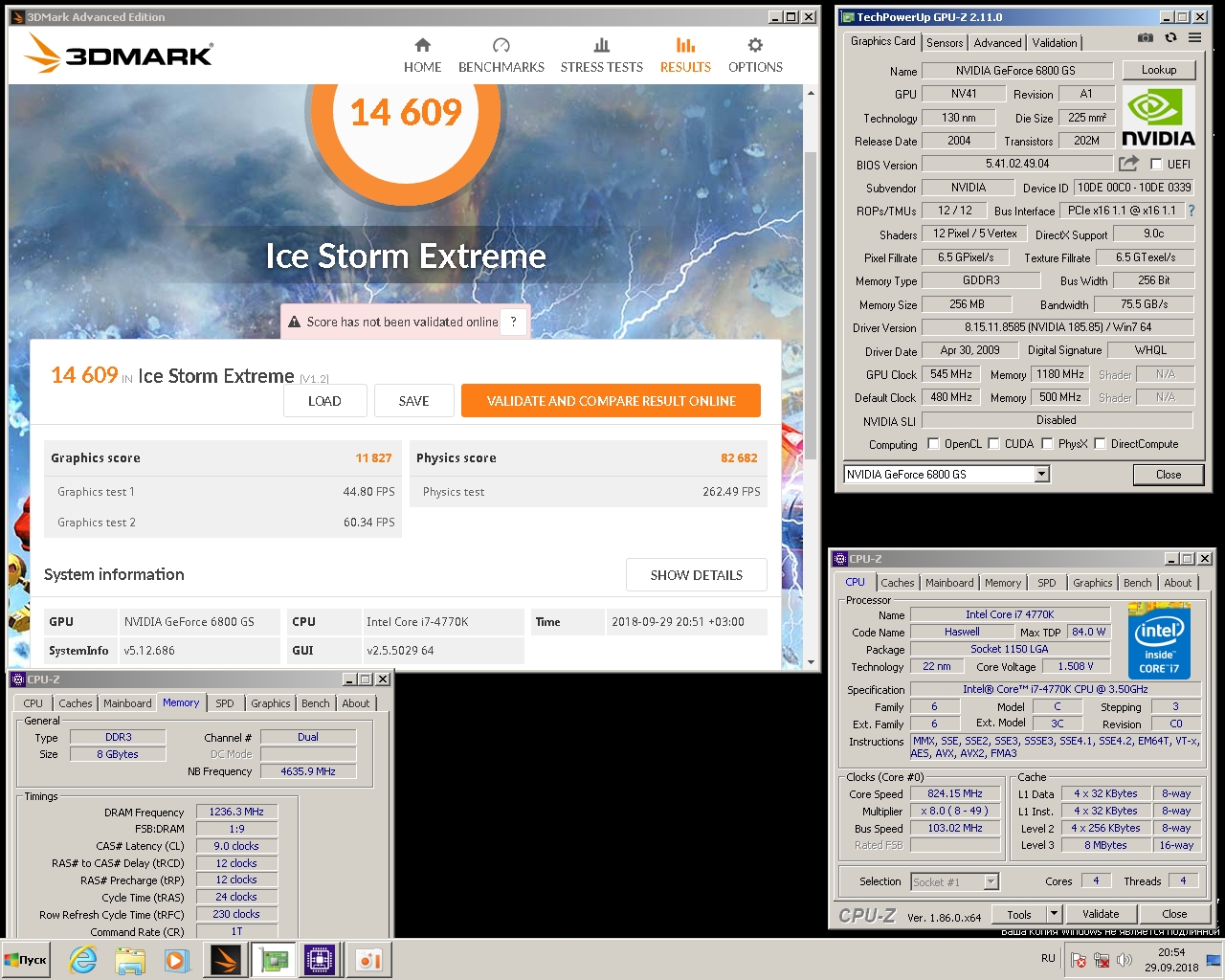The height and width of the screenshot is (980, 1225).
Task: Switch to SPD tab in left CPU-Z memory window
Action: click(x=225, y=703)
